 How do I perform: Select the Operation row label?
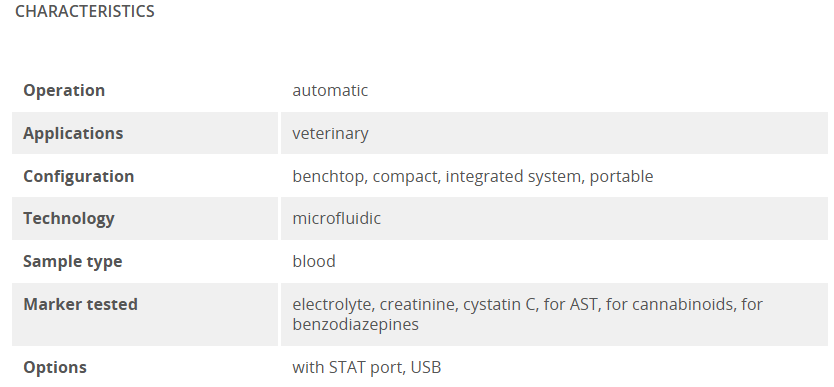[64, 90]
